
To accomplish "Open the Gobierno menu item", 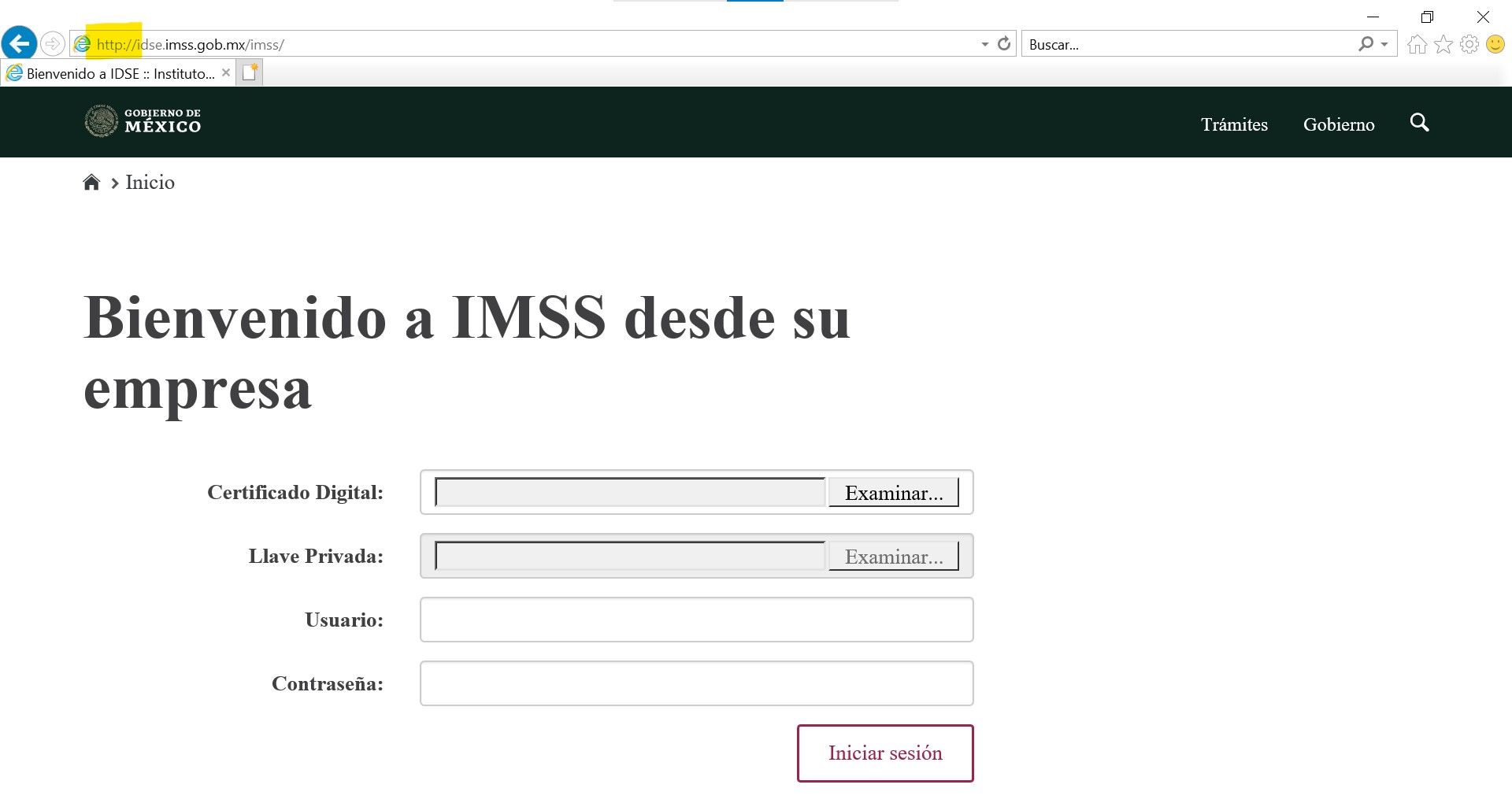I will point(1339,124).
